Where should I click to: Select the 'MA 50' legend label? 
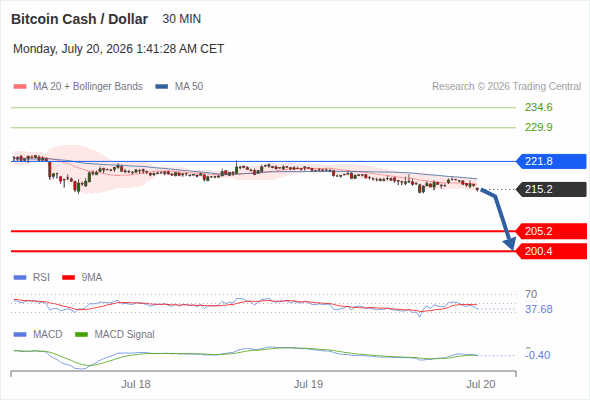click(189, 87)
